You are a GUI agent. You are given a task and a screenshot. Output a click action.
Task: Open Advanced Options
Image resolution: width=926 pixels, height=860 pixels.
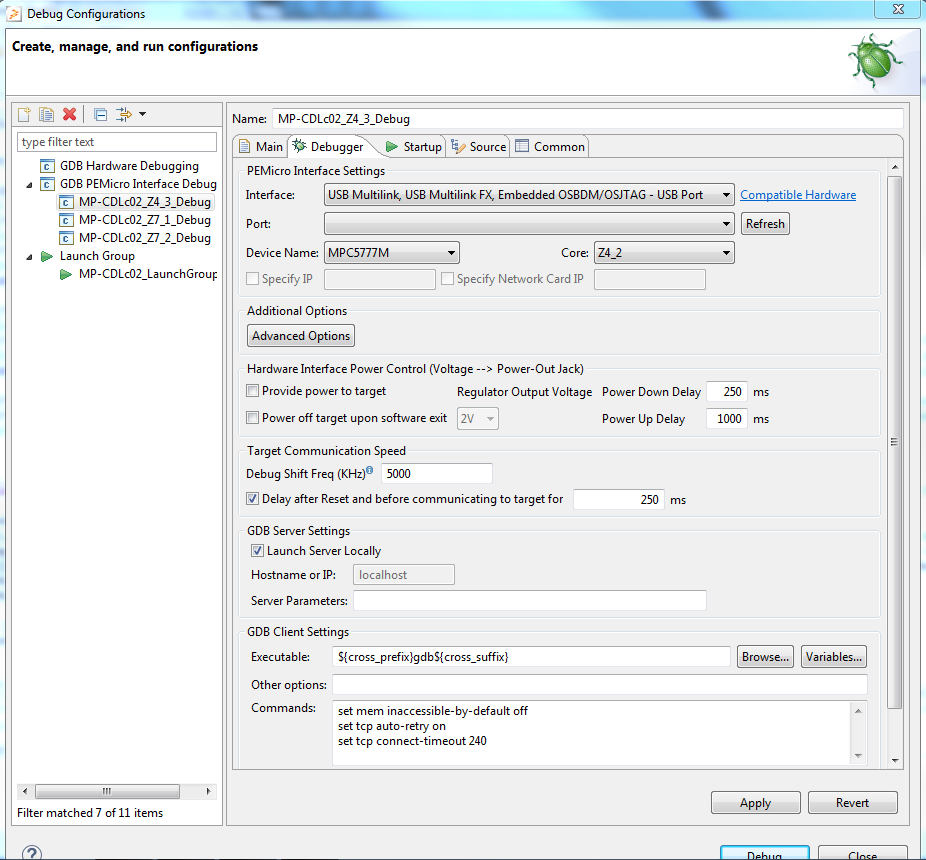(x=301, y=335)
